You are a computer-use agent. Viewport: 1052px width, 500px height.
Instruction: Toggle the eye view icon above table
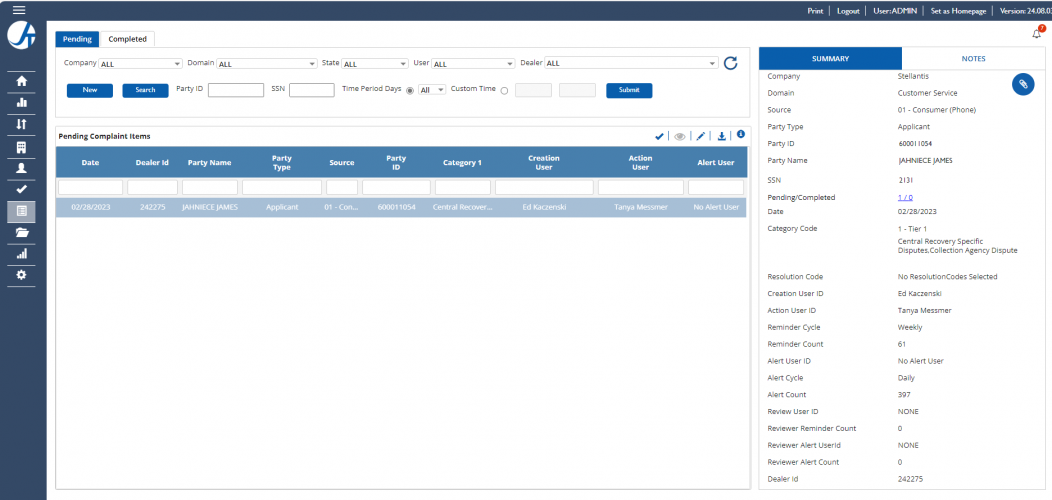coord(680,136)
